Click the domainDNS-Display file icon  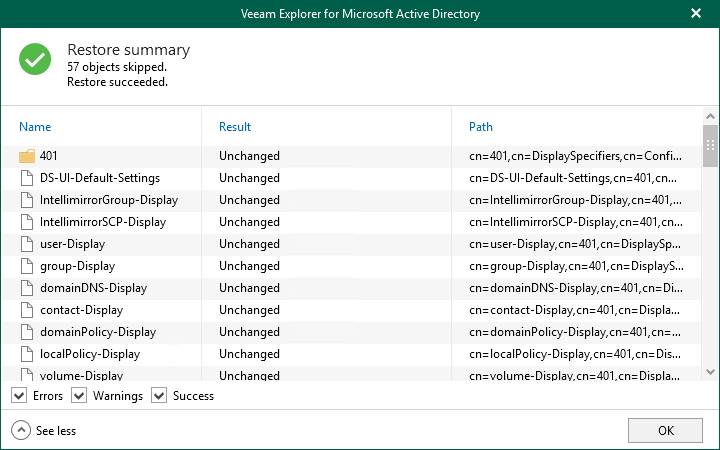(27, 288)
